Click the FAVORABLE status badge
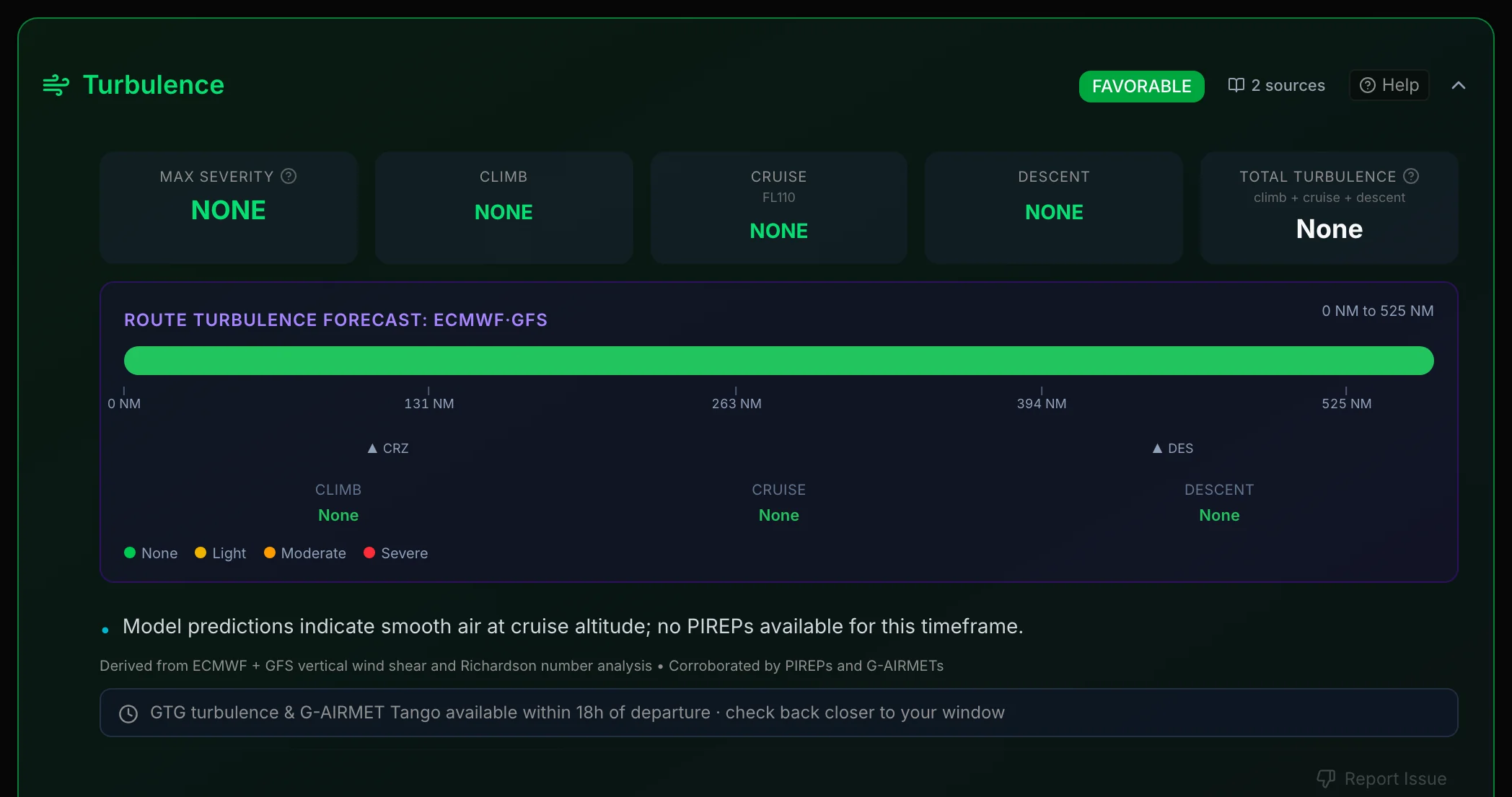The image size is (1512, 797). click(x=1141, y=86)
